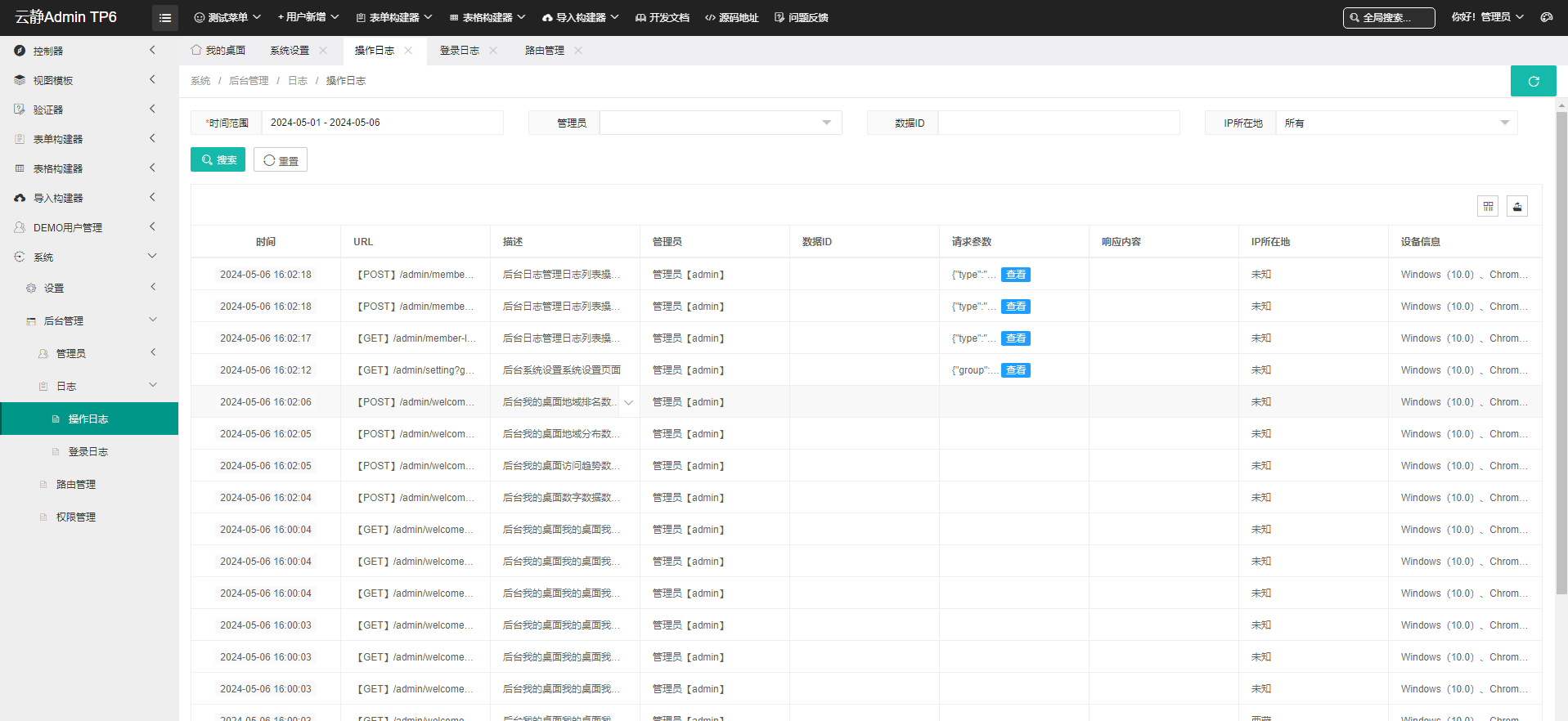
Task: Click the 请求参数 column header
Action: [1014, 242]
